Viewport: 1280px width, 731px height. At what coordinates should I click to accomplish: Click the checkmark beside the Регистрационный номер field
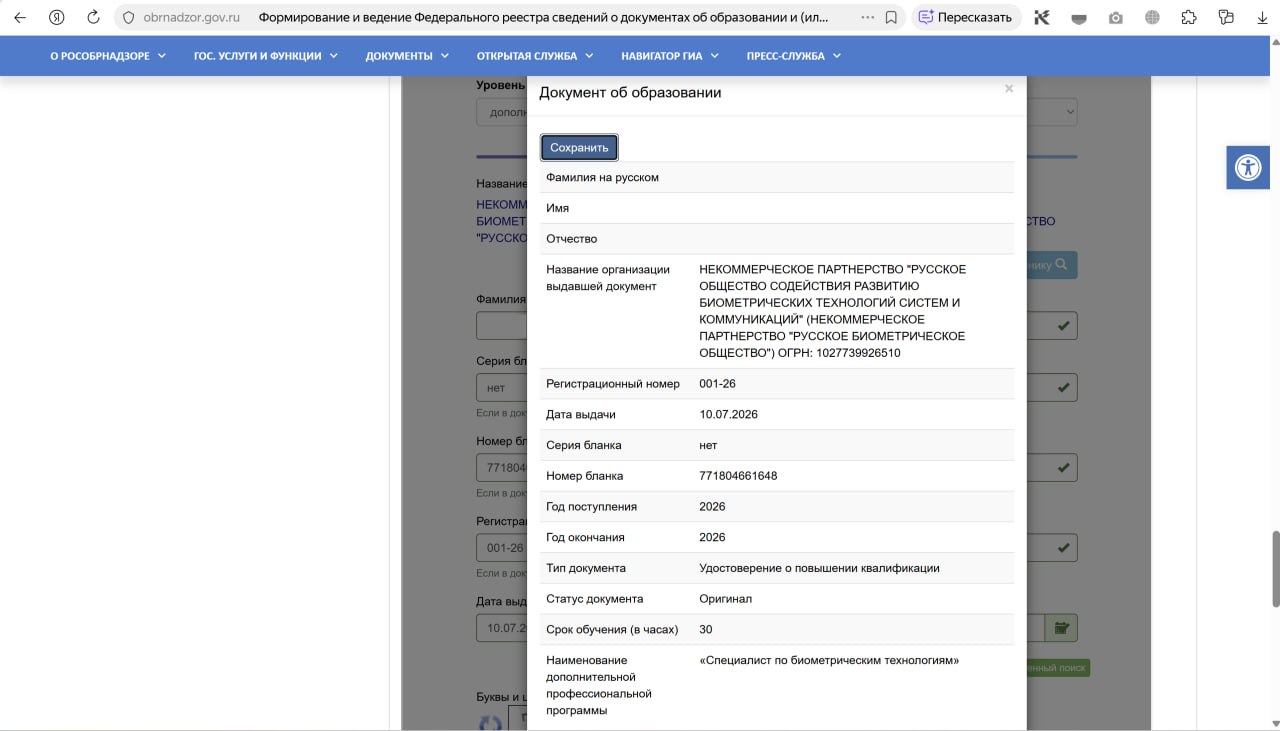(1064, 548)
